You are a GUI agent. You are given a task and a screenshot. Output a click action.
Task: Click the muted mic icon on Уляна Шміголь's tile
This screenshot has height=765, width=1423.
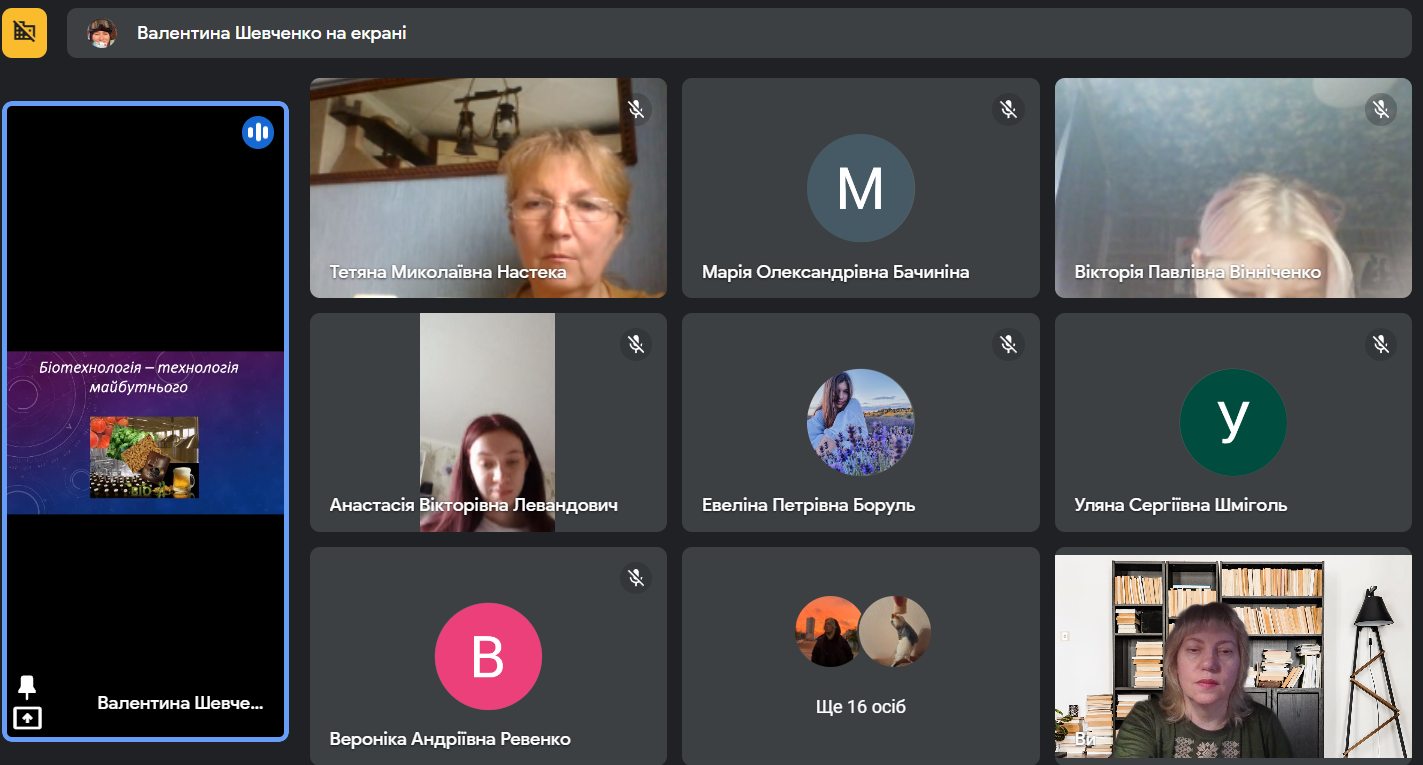coord(1381,344)
